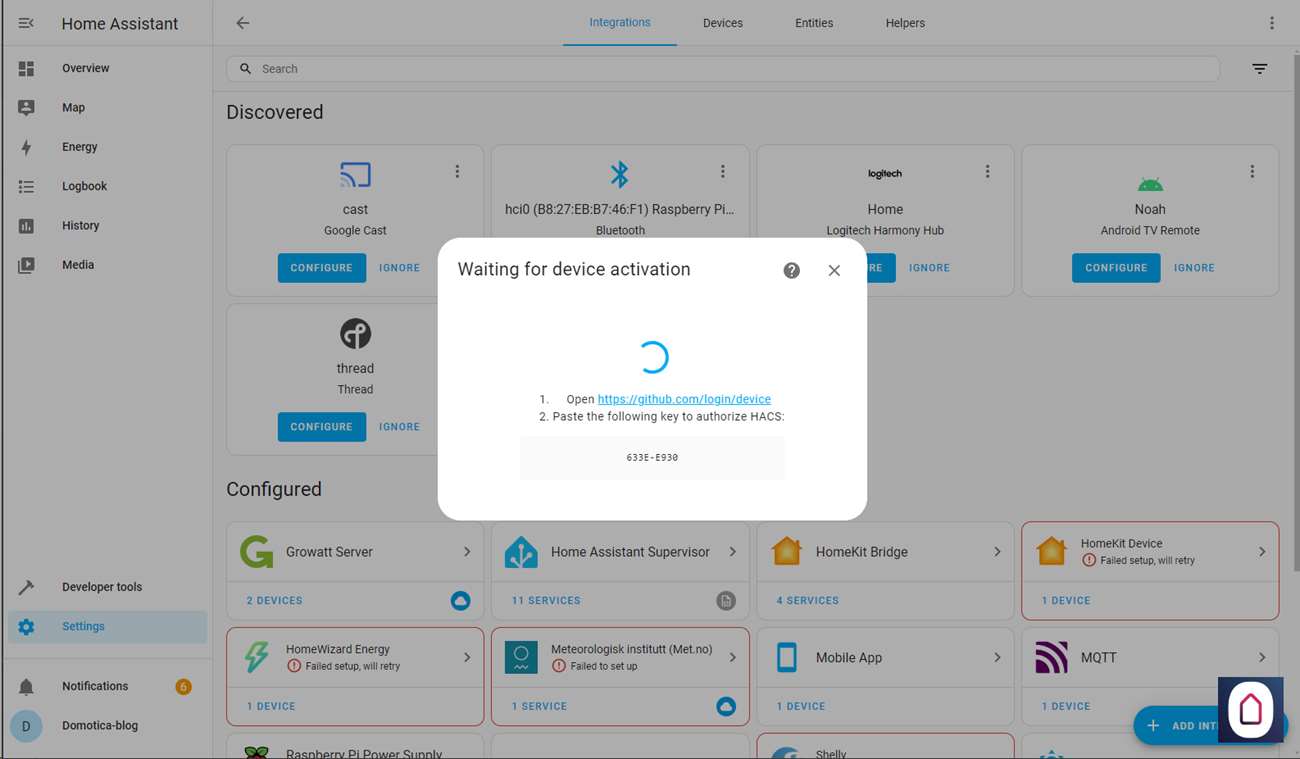Image resolution: width=1300 pixels, height=759 pixels.
Task: Open Met.no 1 Service link
Action: click(540, 707)
